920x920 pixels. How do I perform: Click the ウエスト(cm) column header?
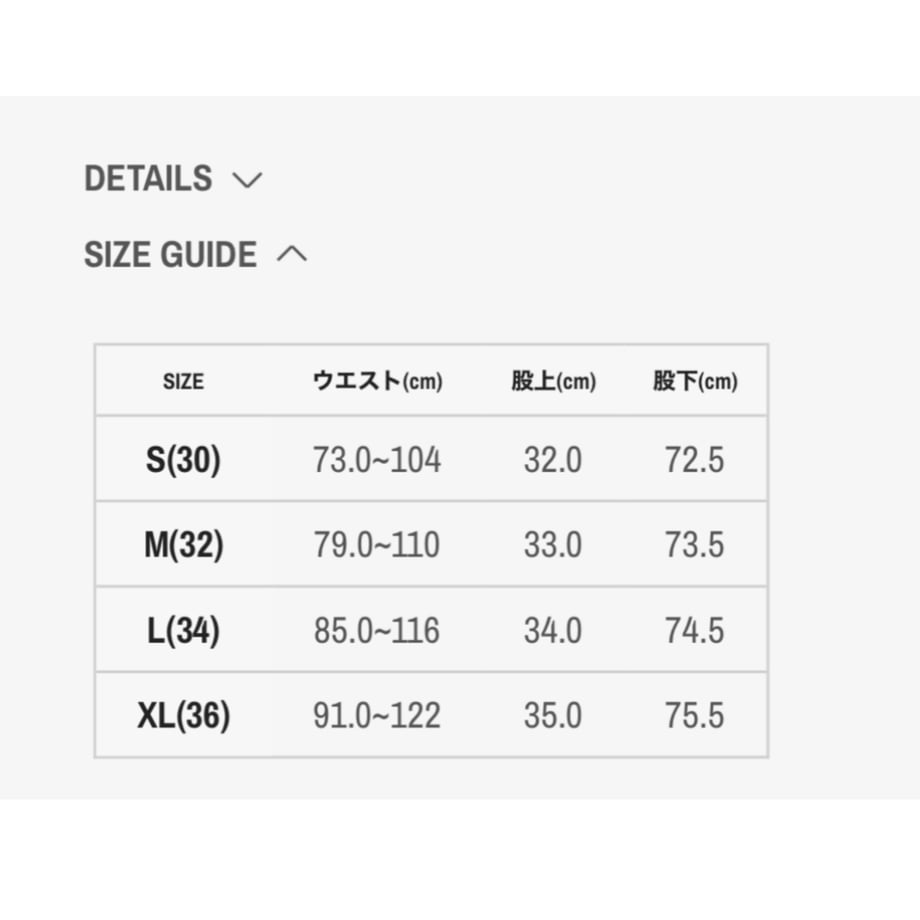click(377, 381)
